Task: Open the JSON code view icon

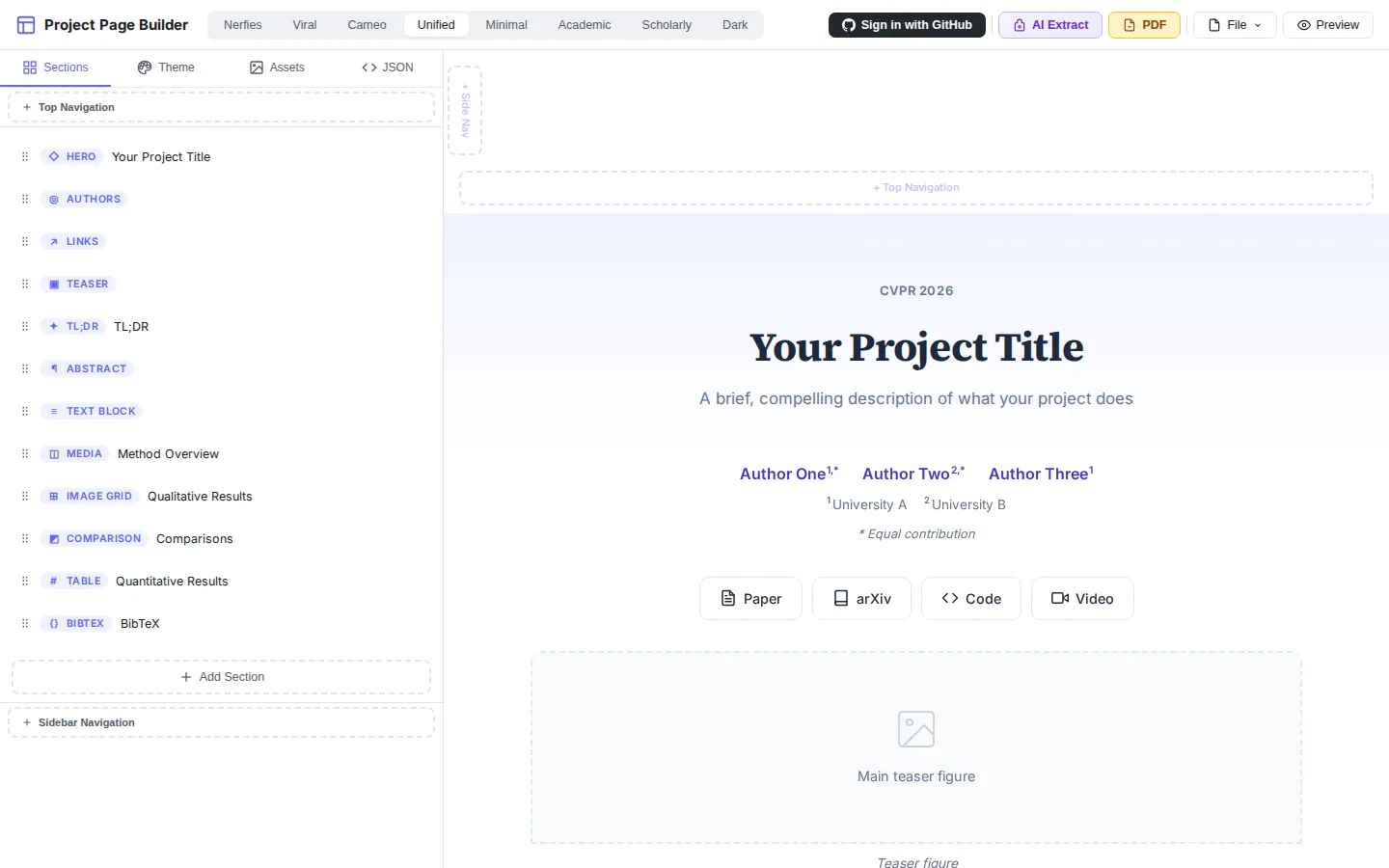Action: click(x=368, y=68)
